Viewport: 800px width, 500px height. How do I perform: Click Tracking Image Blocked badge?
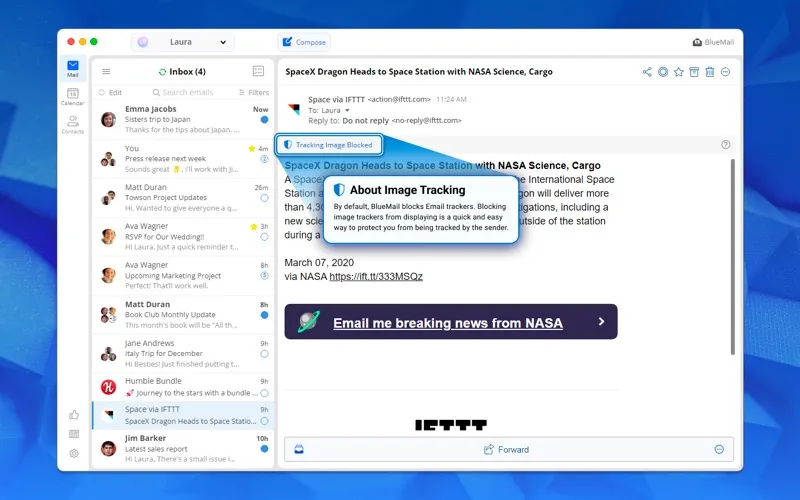(x=329, y=145)
